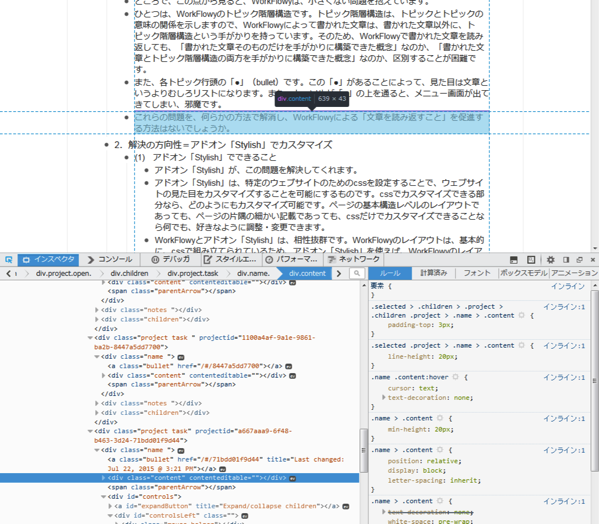
Task: Select div.name. breadcrumb
Action: [253, 273]
